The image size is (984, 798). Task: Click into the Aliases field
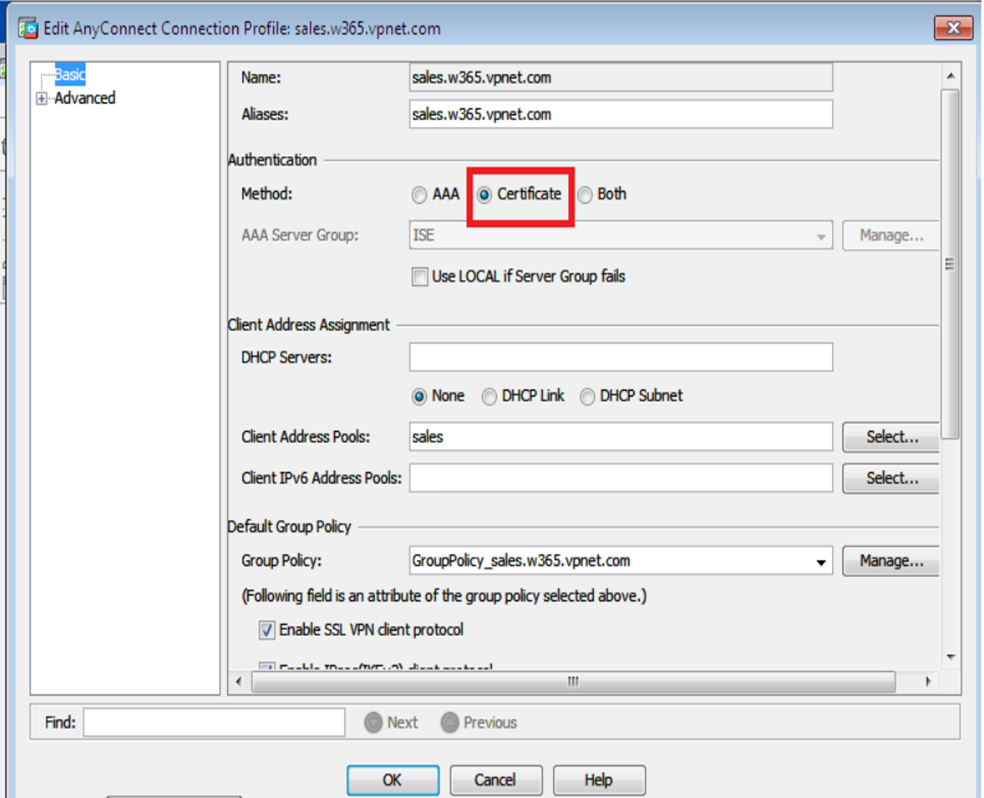click(x=621, y=114)
